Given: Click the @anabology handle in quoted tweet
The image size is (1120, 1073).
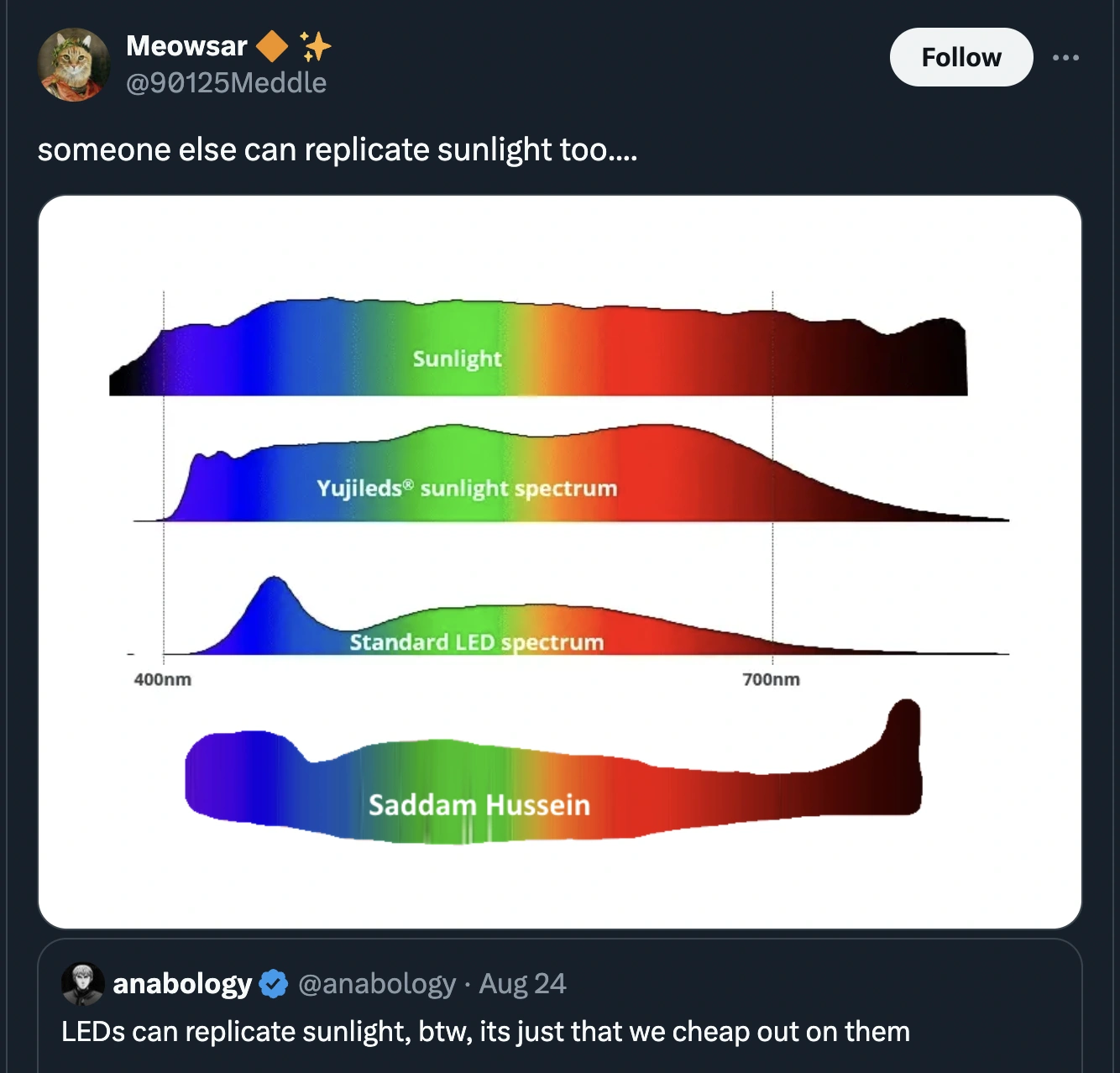Looking at the screenshot, I should (377, 983).
